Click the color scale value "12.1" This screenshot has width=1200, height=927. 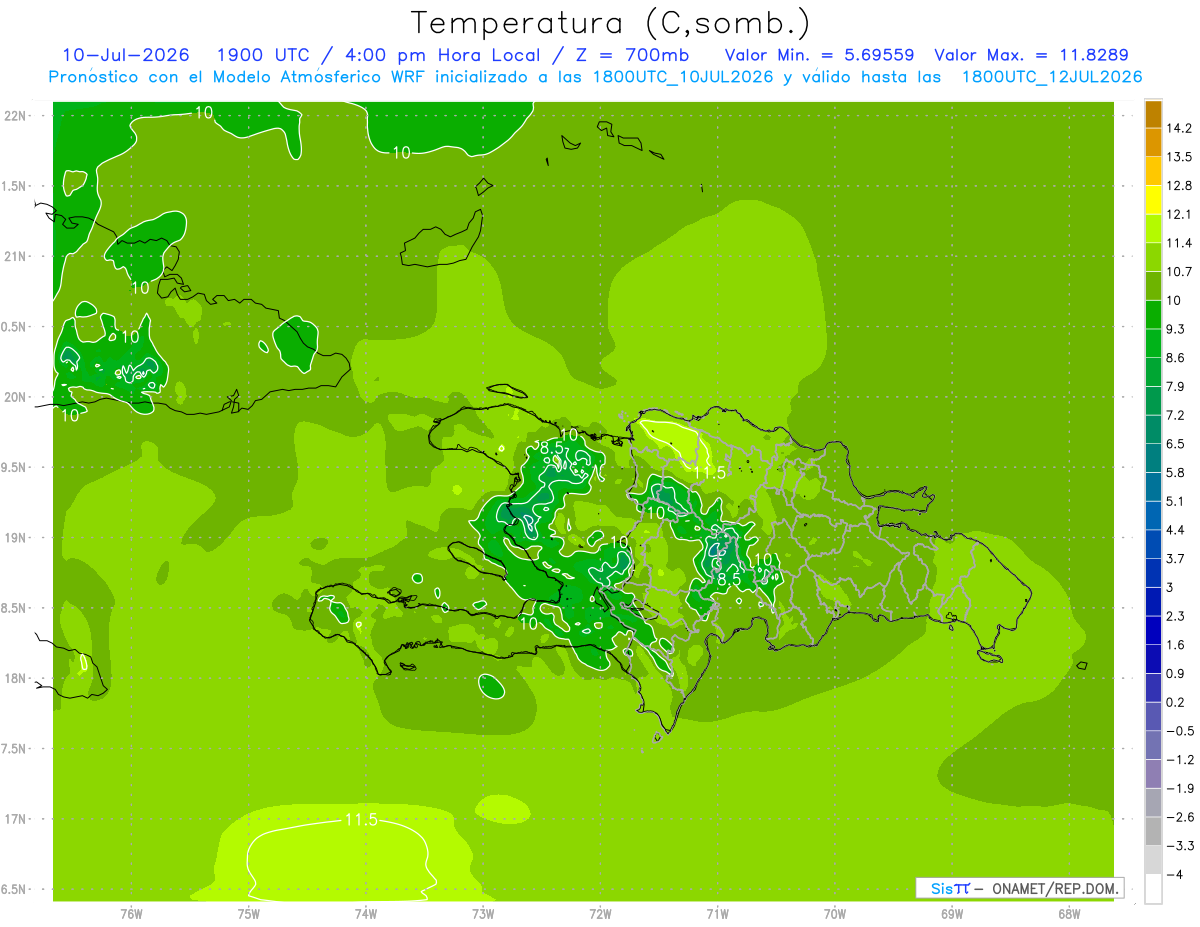(x=1180, y=214)
